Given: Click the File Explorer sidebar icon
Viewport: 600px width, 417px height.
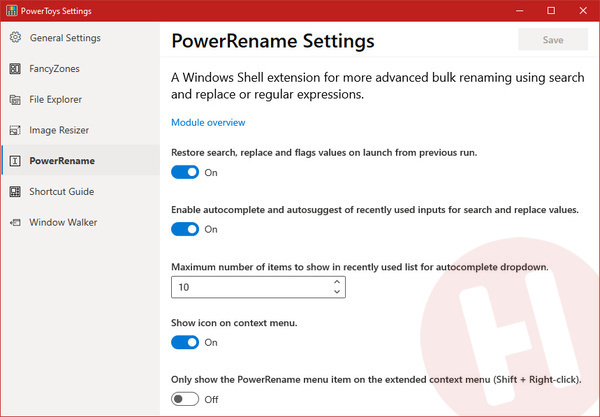Looking at the screenshot, I should coord(15,99).
